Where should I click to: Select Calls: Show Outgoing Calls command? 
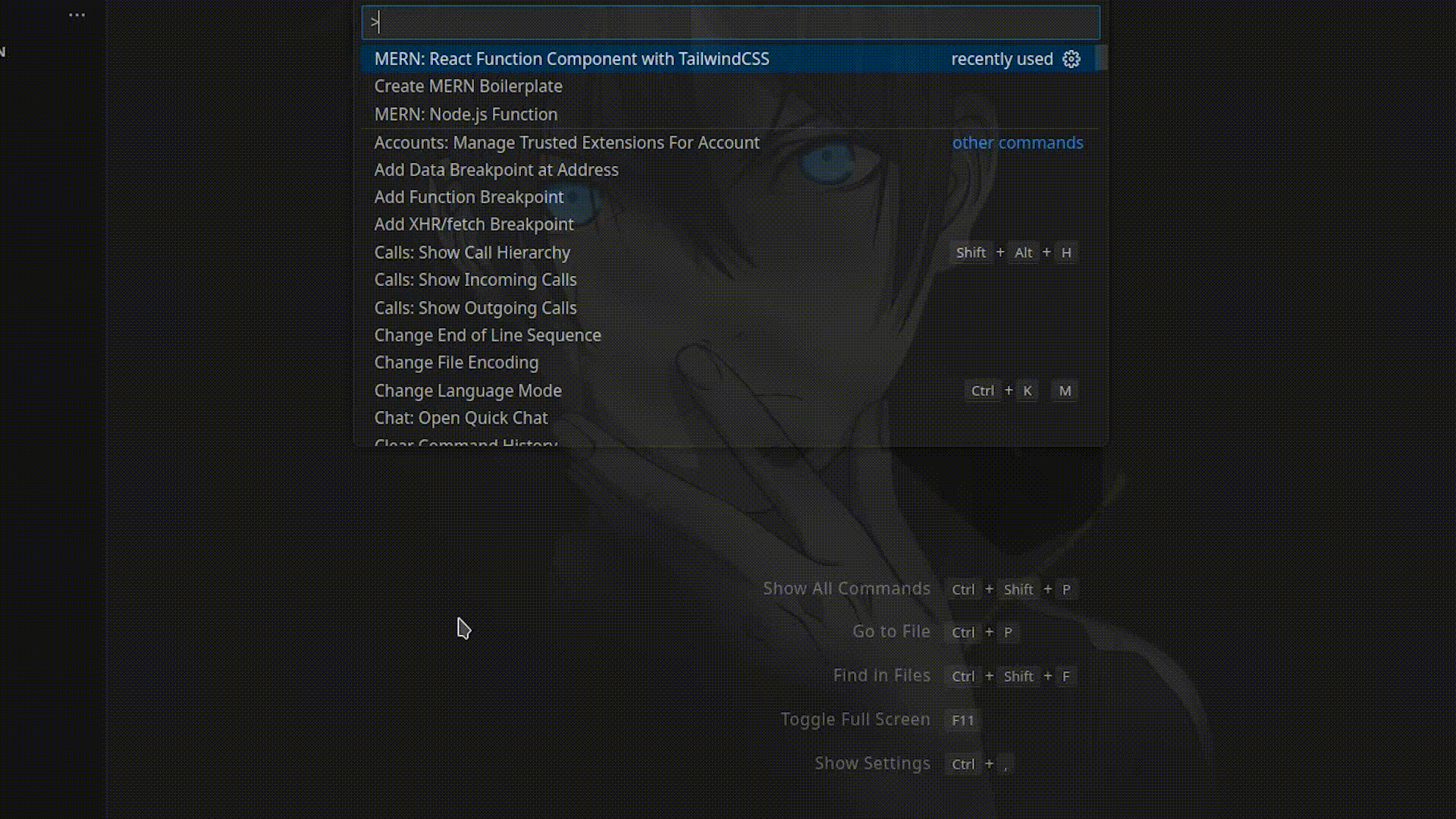click(475, 307)
